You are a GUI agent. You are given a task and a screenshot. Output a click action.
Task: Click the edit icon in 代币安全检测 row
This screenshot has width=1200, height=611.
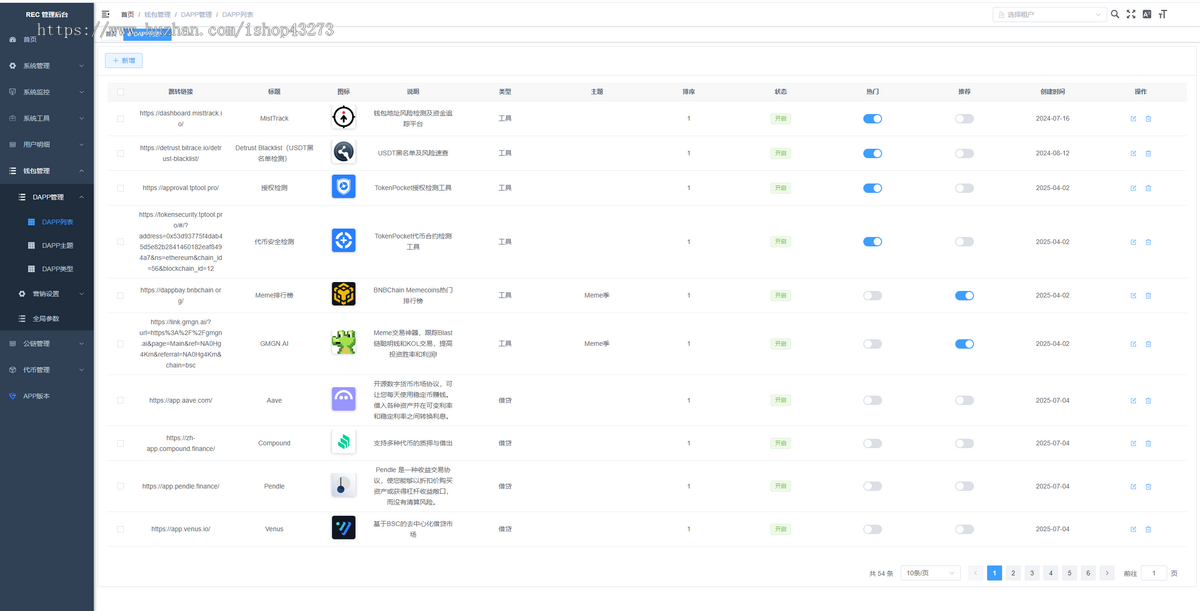[1133, 241]
